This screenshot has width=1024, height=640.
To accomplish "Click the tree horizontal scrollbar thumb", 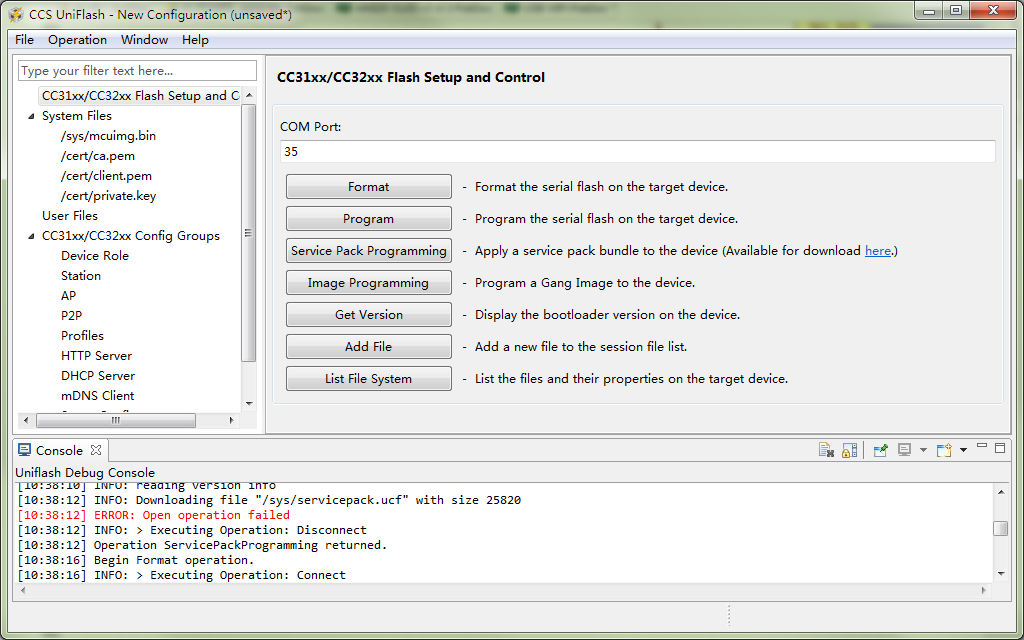I will 116,421.
